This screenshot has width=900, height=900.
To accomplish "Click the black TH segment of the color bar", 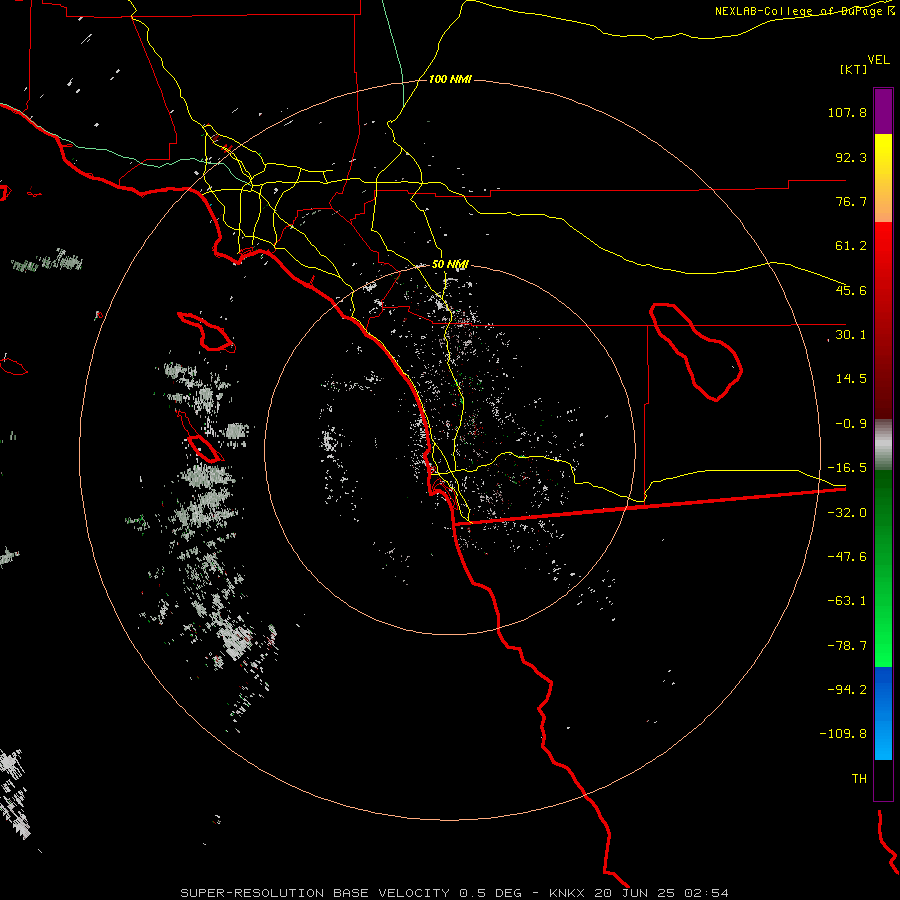I will pos(883,779).
